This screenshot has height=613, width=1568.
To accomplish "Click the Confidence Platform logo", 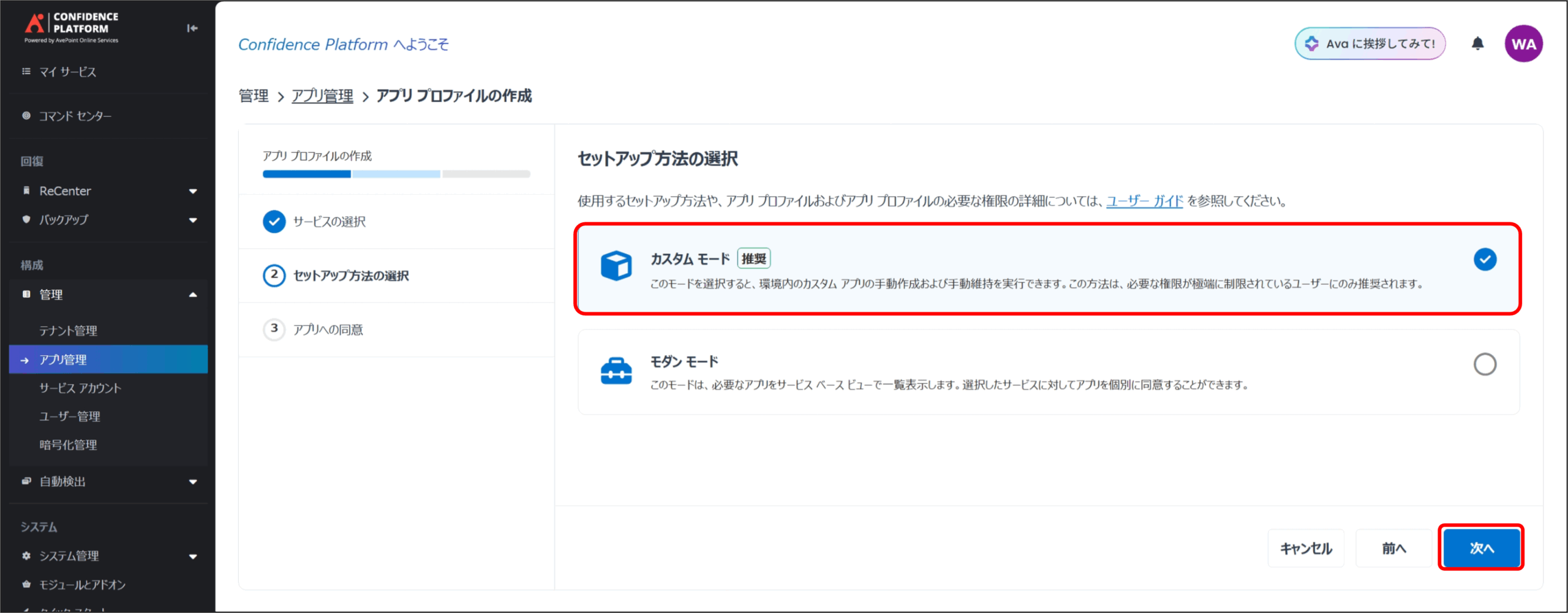I will [71, 27].
